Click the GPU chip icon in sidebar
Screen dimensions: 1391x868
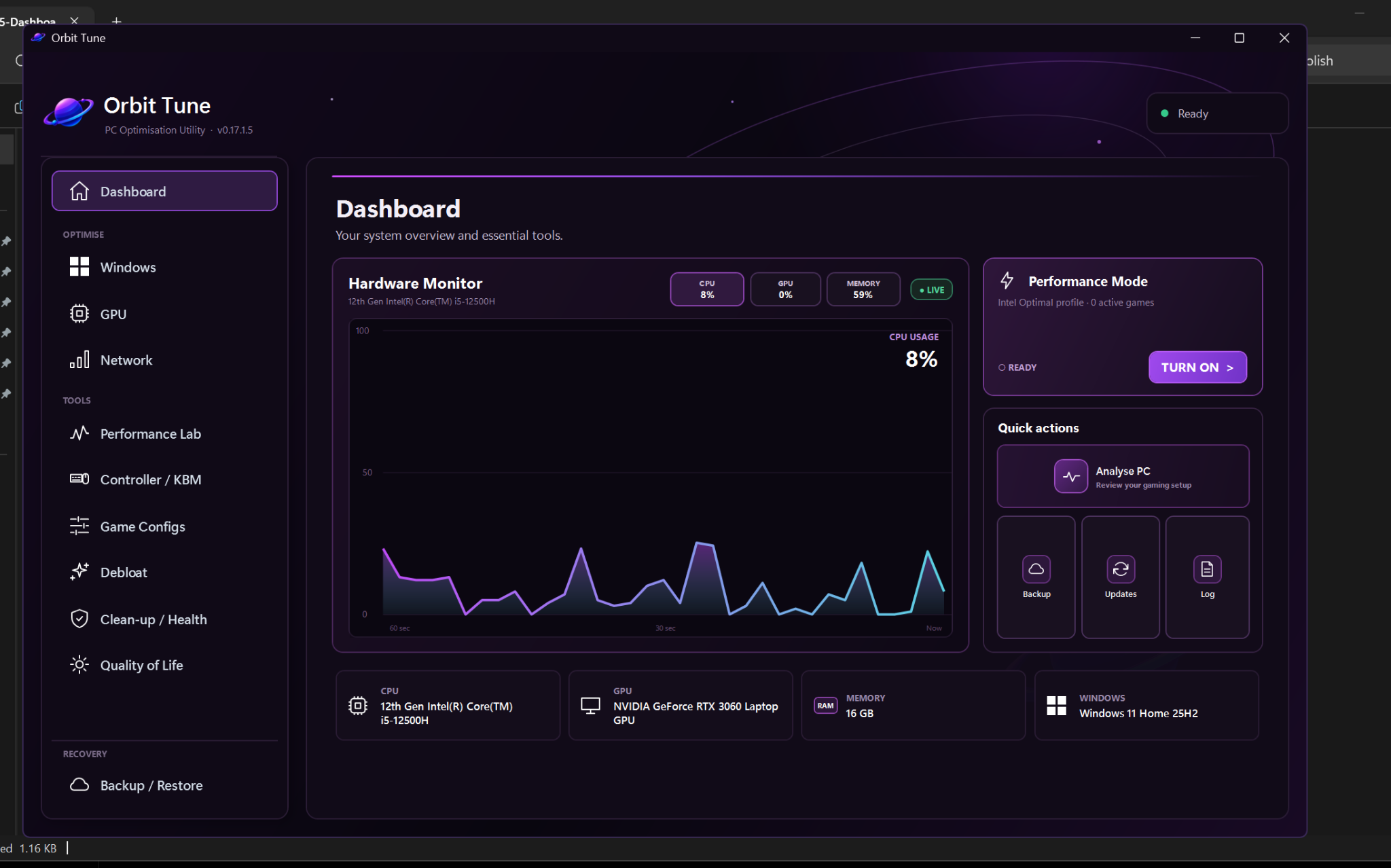click(x=79, y=314)
